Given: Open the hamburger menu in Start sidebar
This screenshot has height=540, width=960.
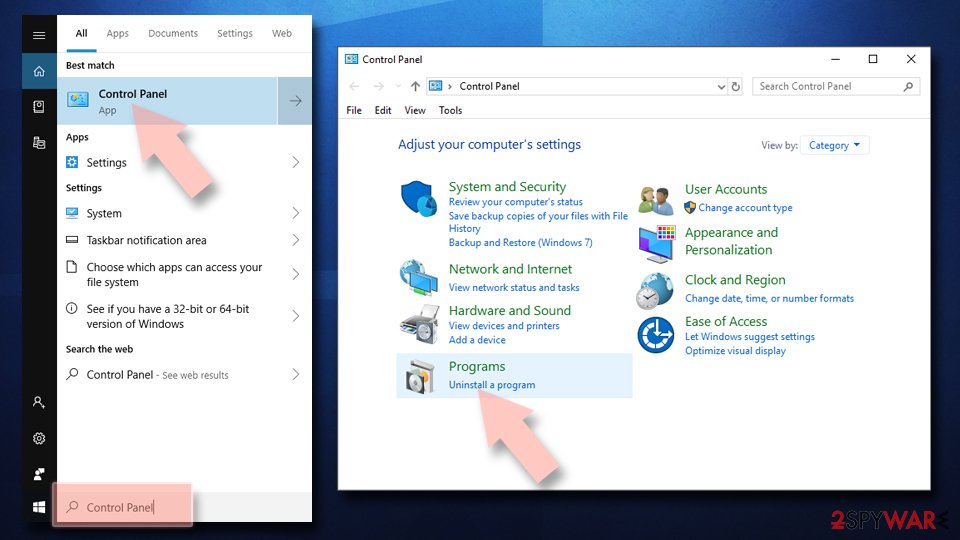Looking at the screenshot, I should 39,36.
